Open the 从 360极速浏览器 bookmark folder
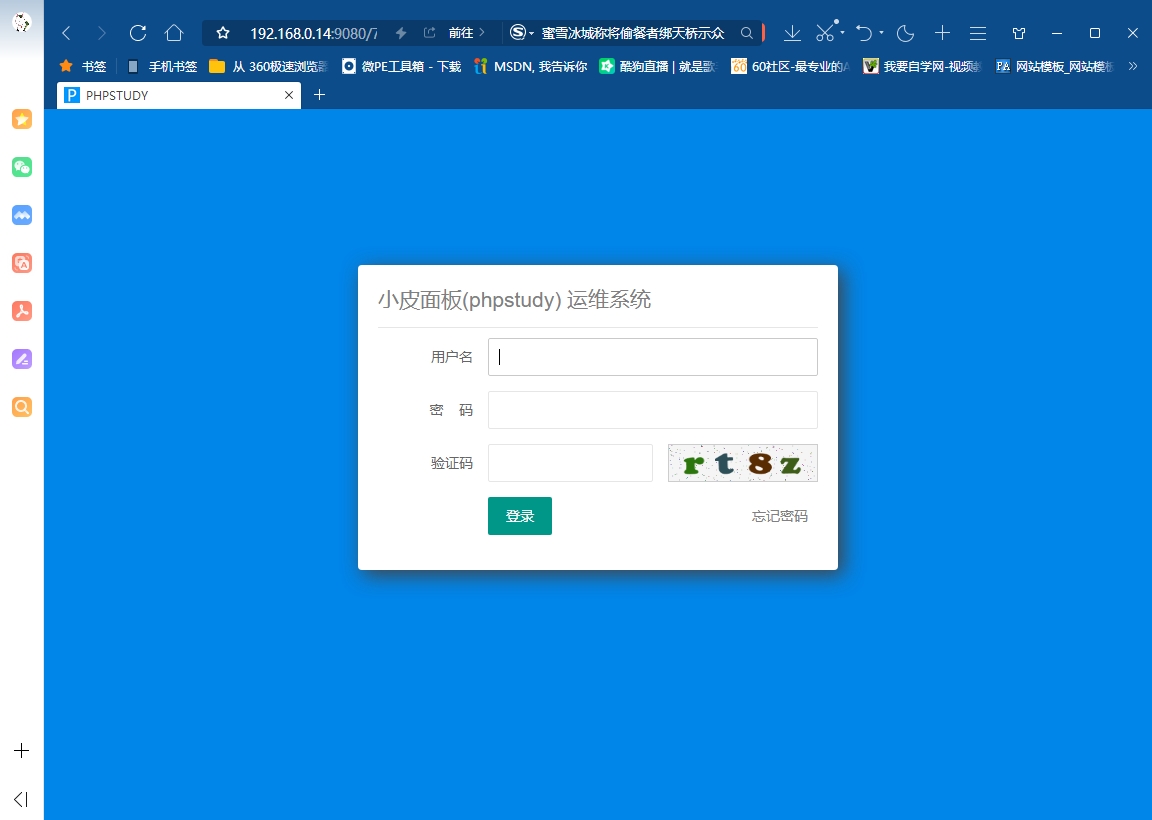Image resolution: width=1152 pixels, height=820 pixels. [269, 66]
